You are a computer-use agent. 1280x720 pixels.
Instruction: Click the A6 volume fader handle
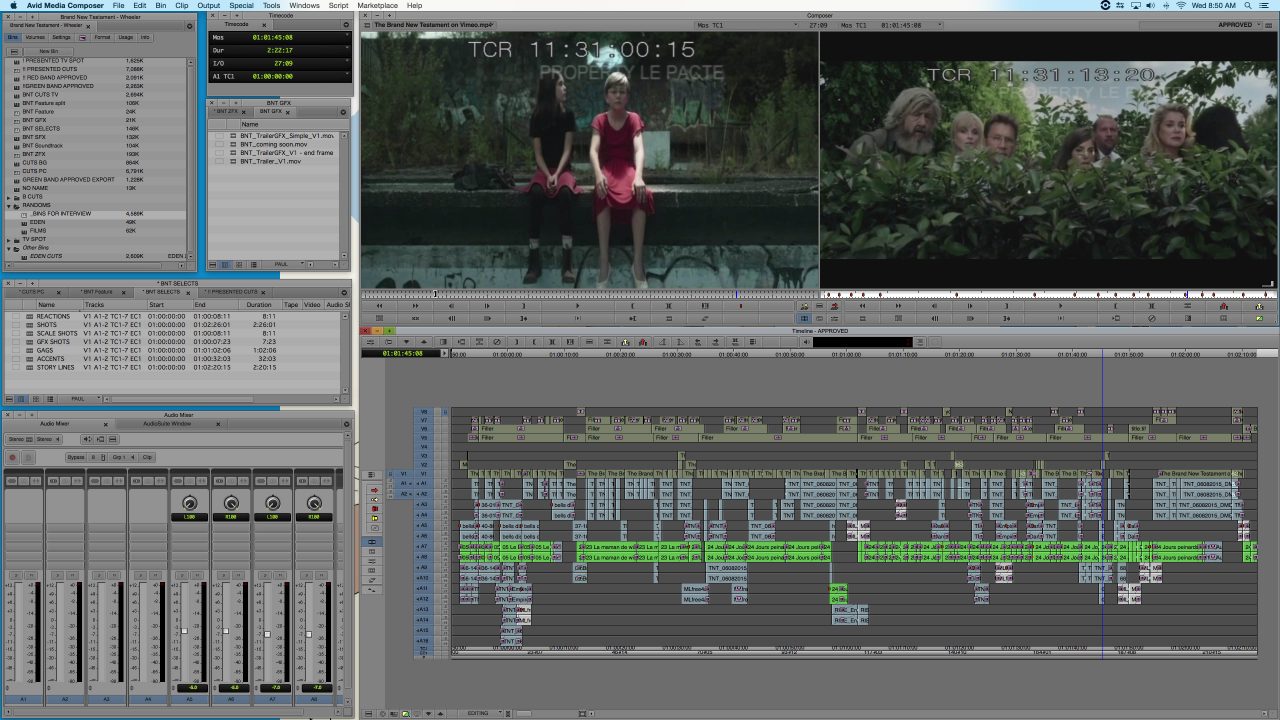pos(225,631)
